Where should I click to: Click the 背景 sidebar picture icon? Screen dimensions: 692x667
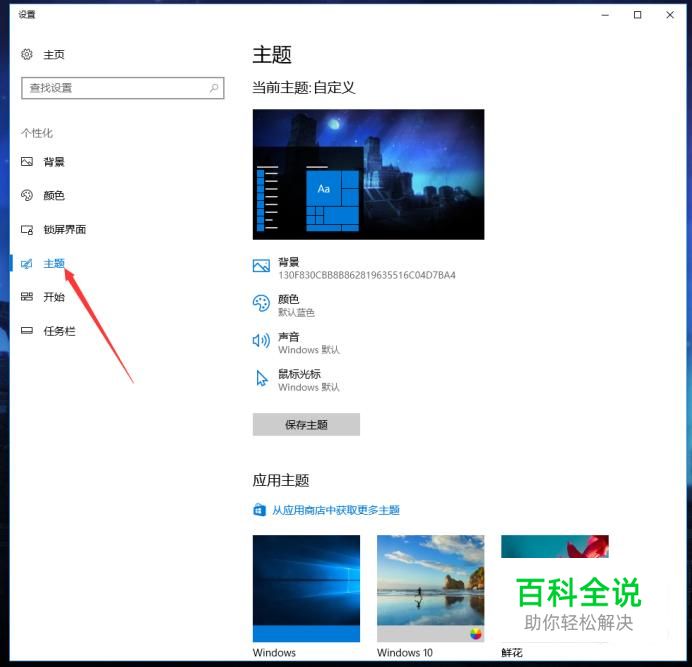coord(27,162)
